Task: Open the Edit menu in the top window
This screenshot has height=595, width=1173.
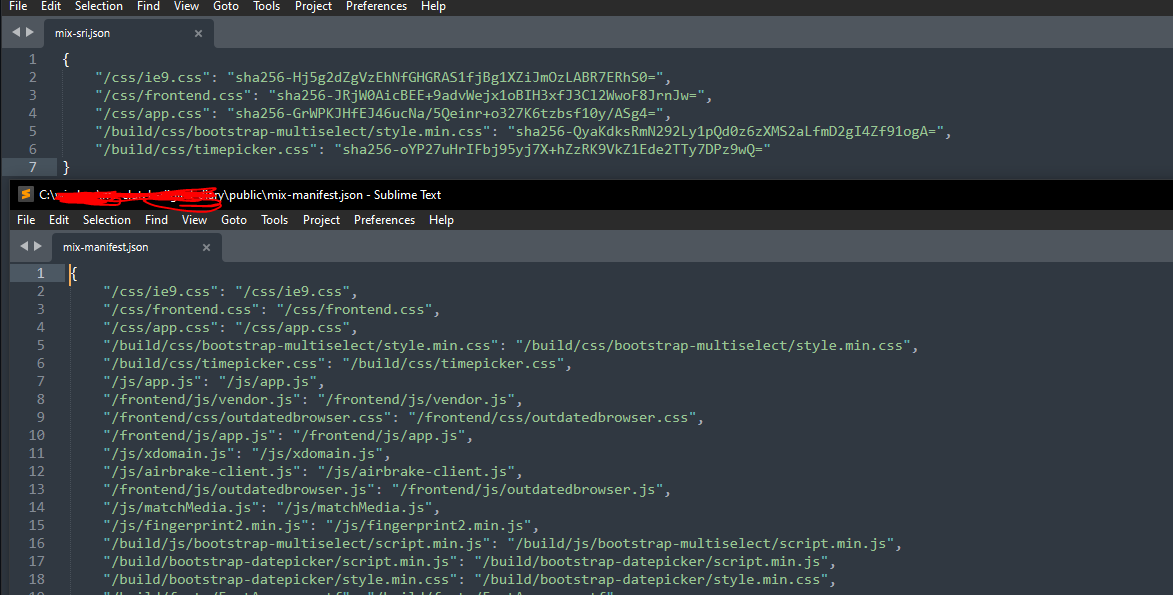Action: click(x=50, y=7)
